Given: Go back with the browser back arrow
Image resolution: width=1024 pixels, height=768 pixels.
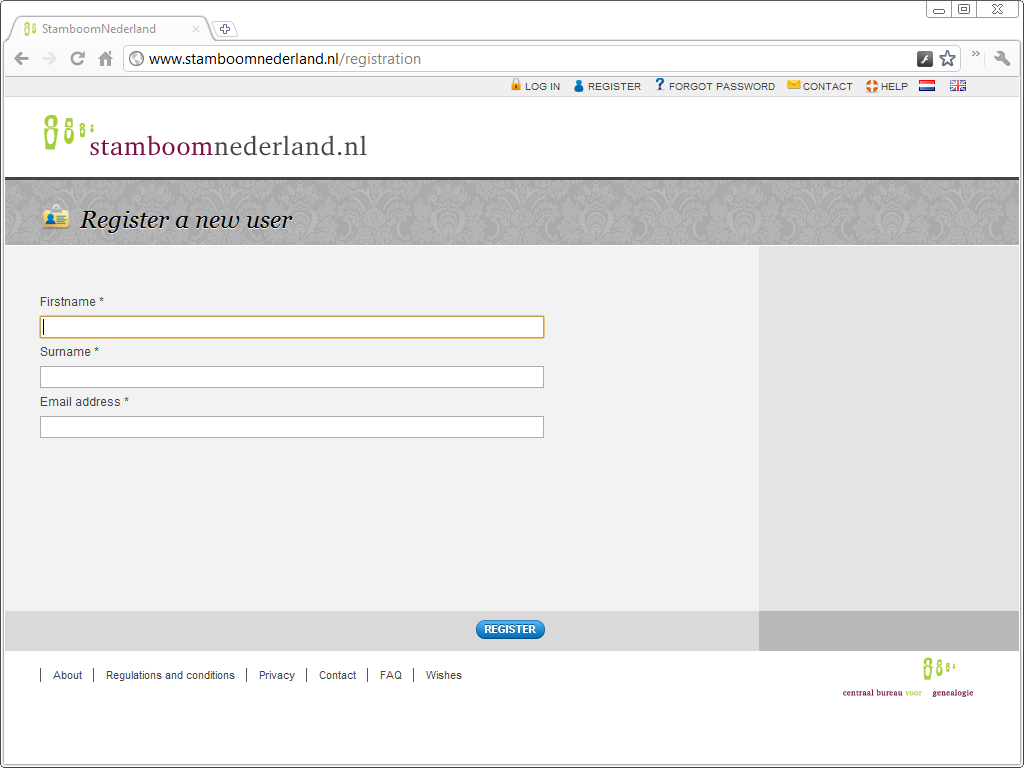Looking at the screenshot, I should 22,59.
